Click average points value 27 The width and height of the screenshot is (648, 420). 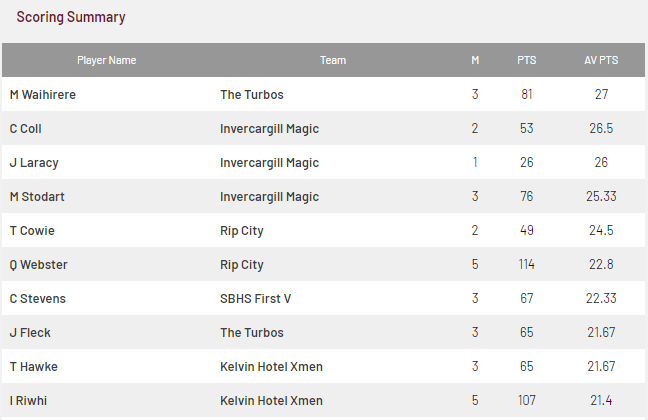click(601, 94)
